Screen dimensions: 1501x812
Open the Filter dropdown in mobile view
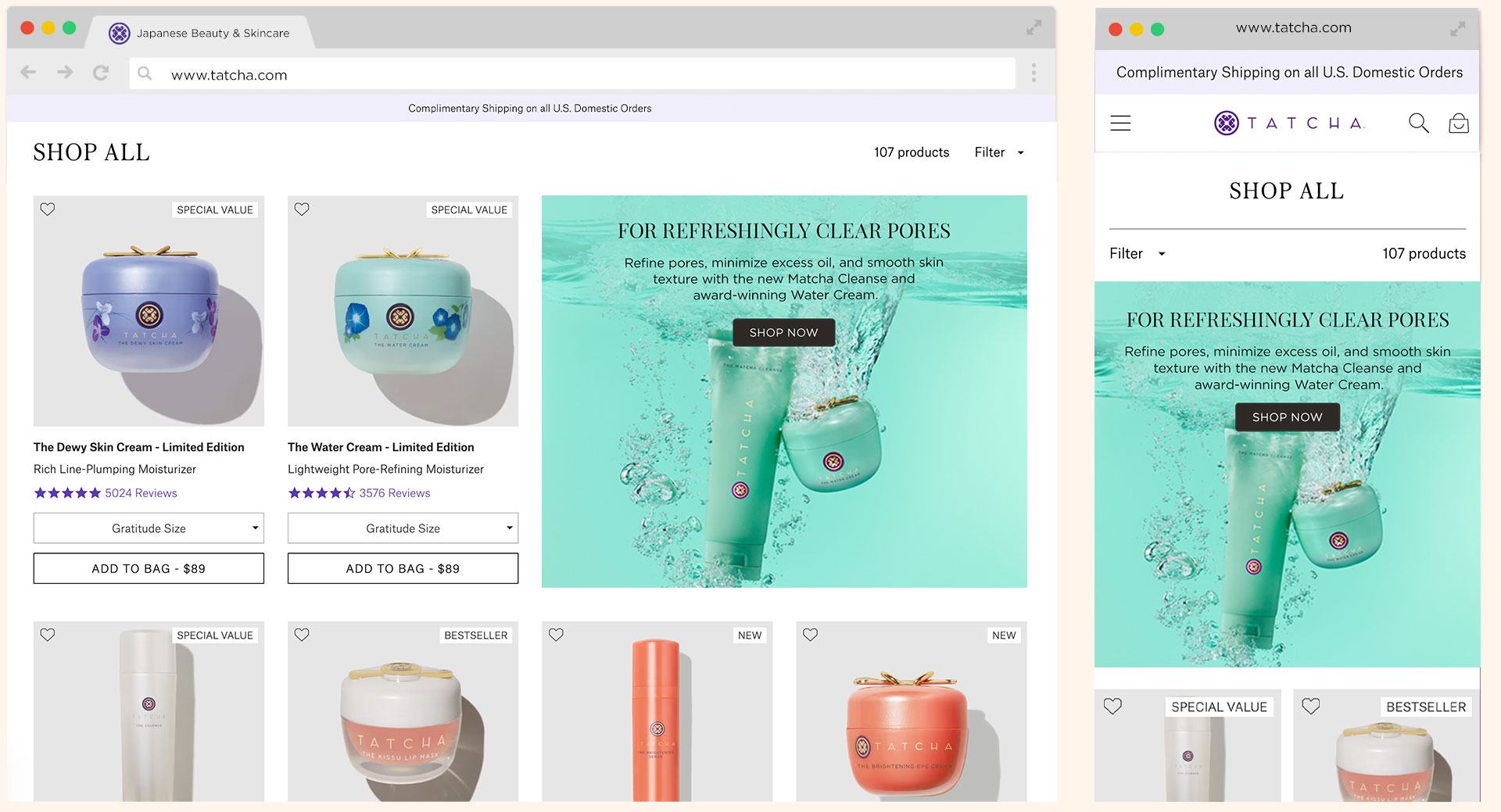coord(1137,253)
